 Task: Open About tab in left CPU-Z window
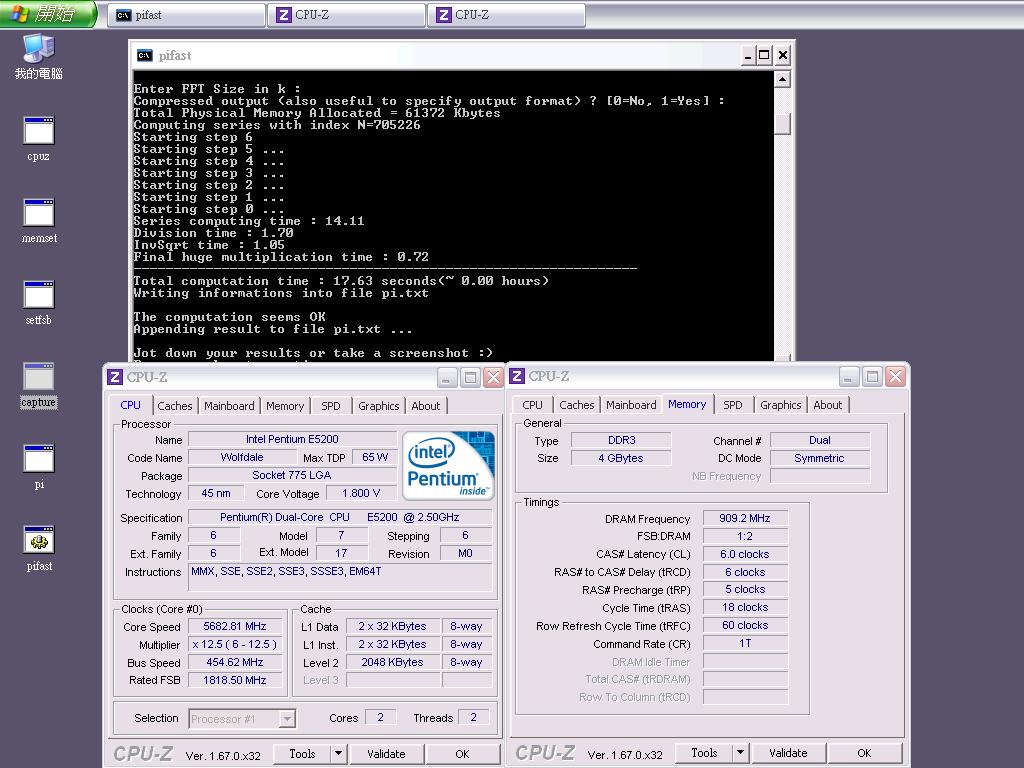[426, 406]
